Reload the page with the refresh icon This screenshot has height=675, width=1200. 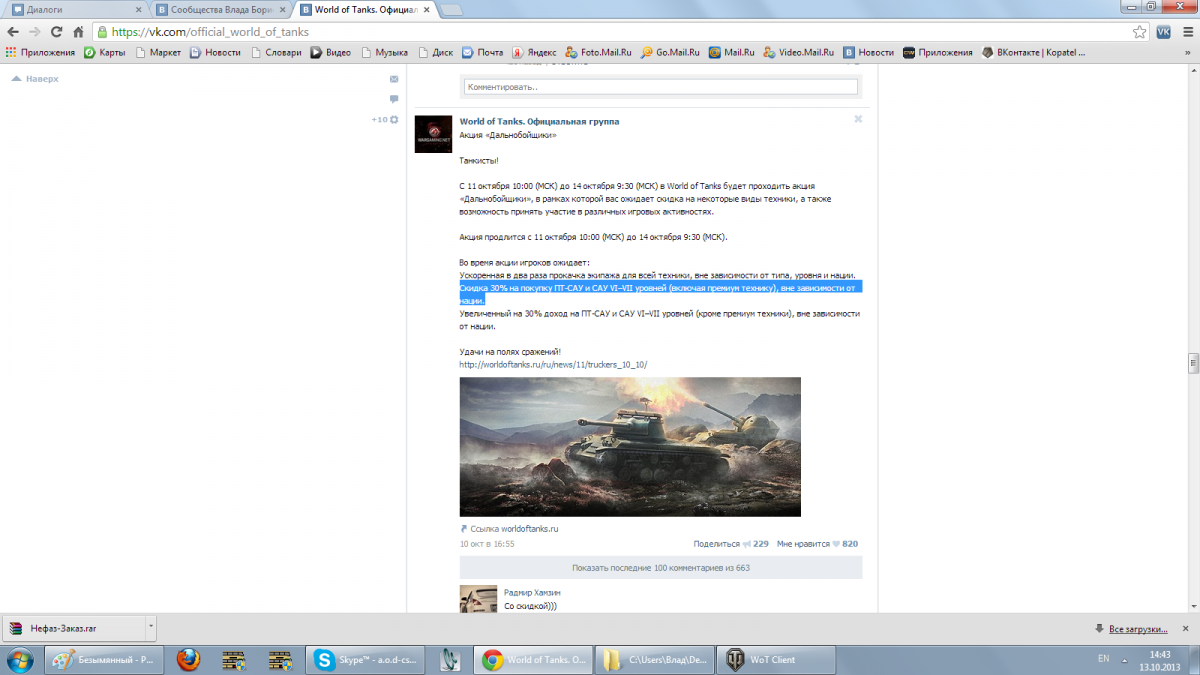(x=56, y=32)
